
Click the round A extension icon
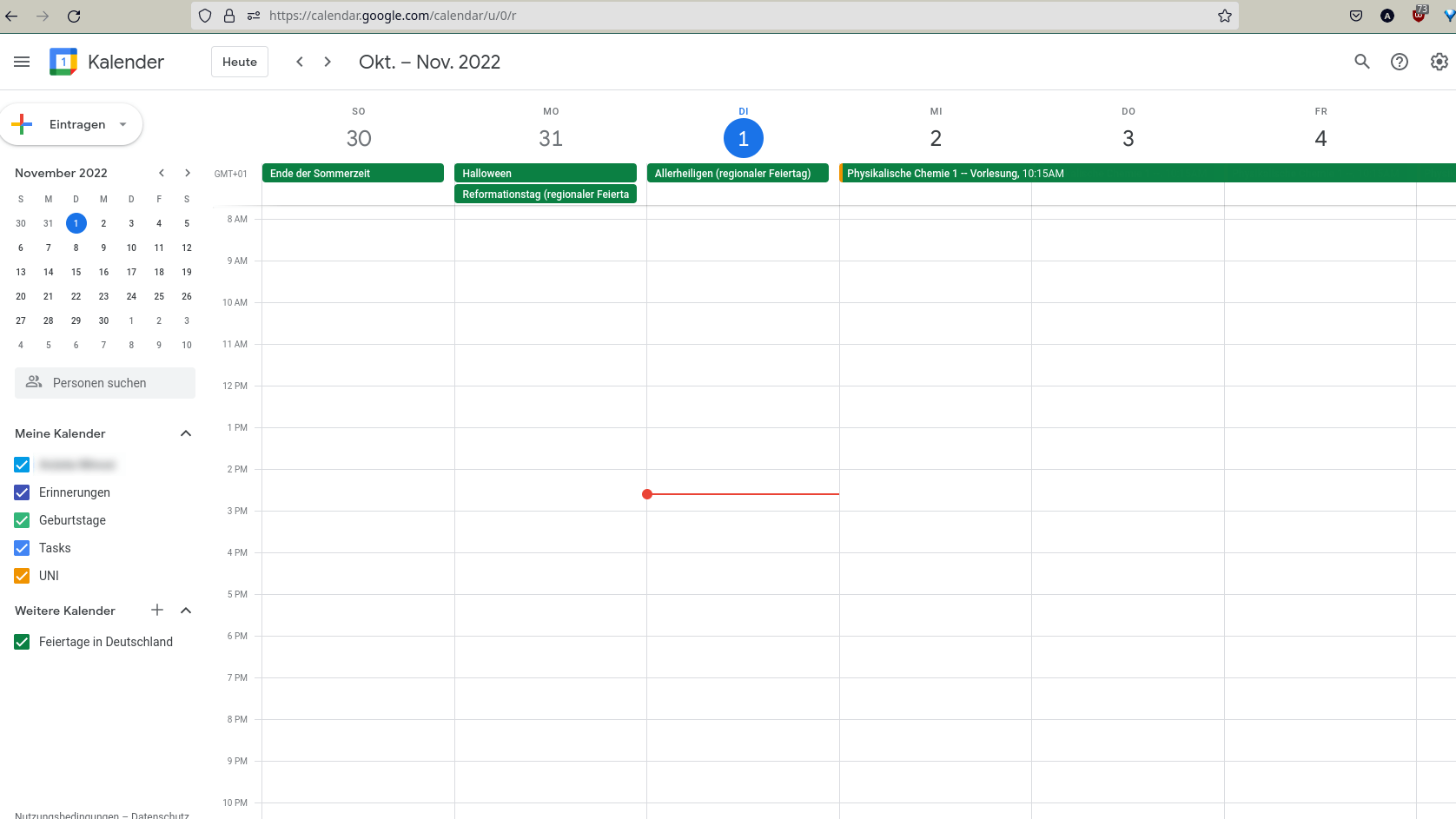pos(1387,16)
